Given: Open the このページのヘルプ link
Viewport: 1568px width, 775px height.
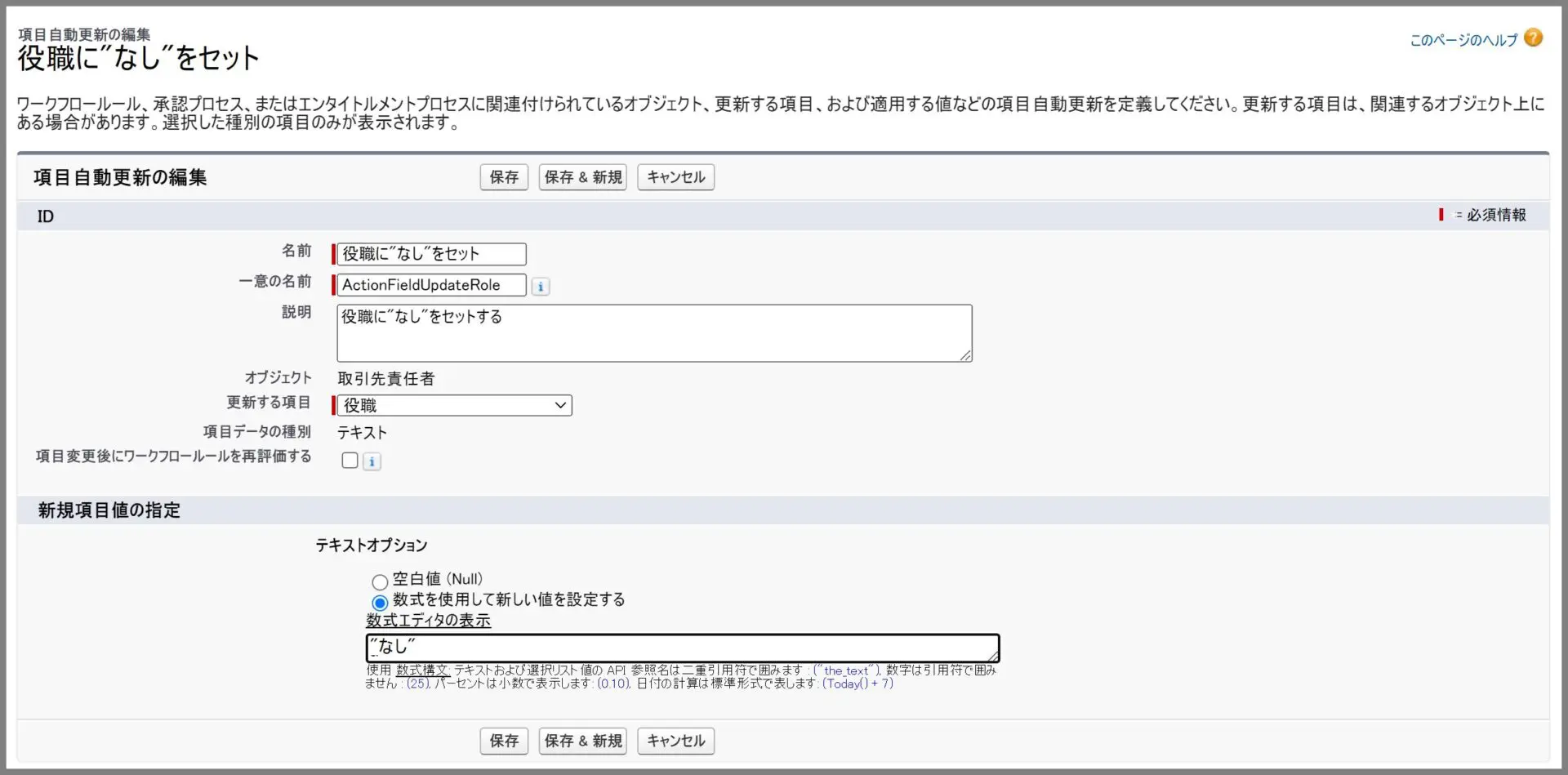Looking at the screenshot, I should pos(1463,40).
